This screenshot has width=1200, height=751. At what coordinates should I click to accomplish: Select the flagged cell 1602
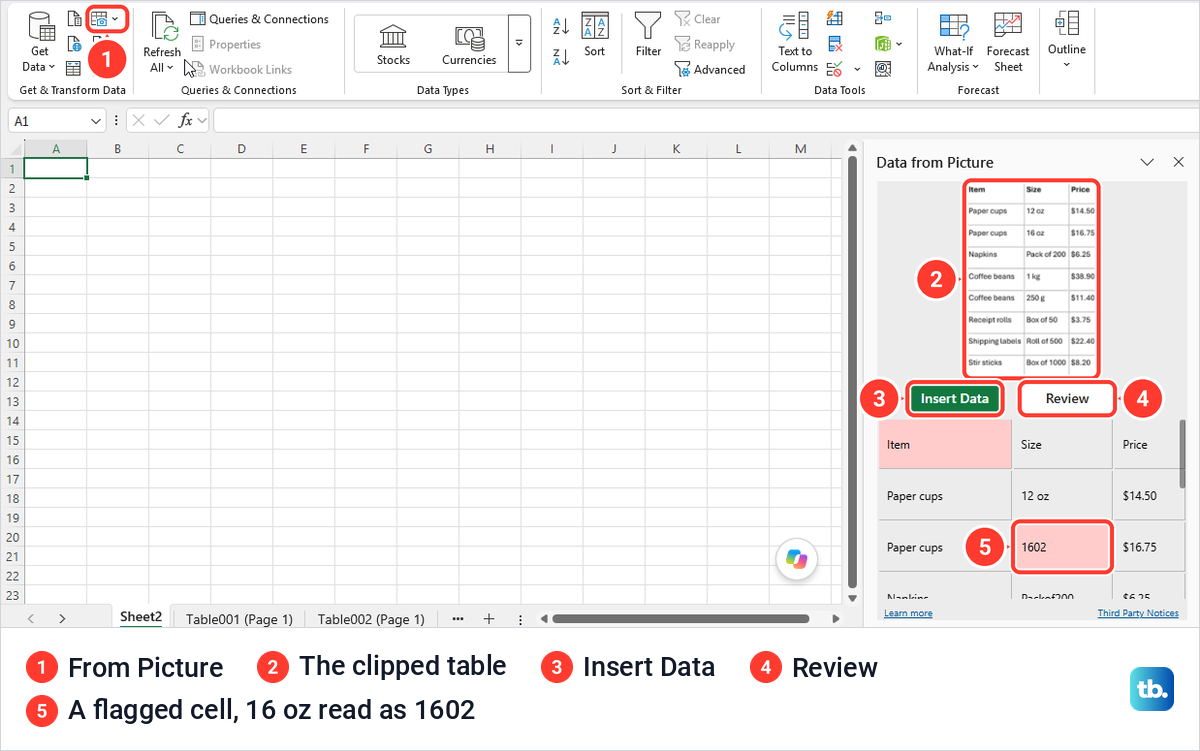[1062, 547]
